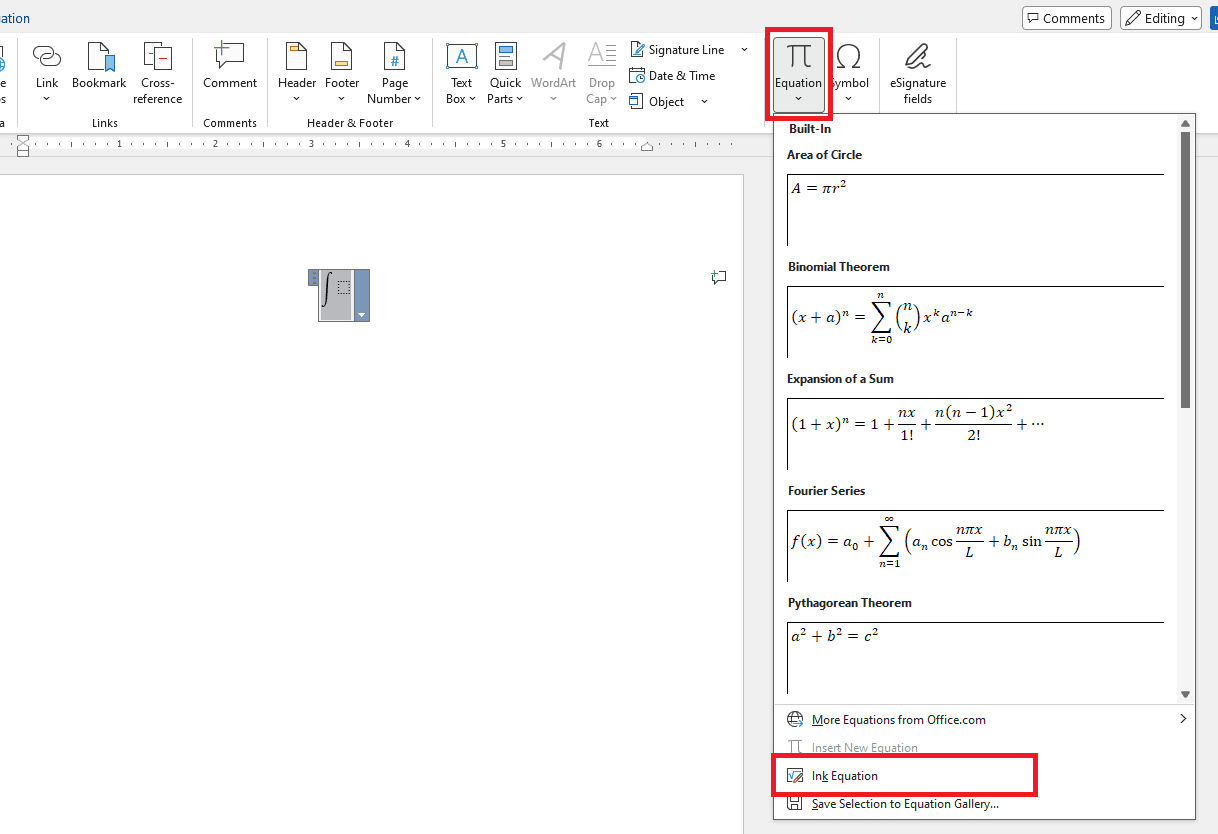Open Quick Parts menu
The height and width of the screenshot is (834, 1218).
(505, 74)
